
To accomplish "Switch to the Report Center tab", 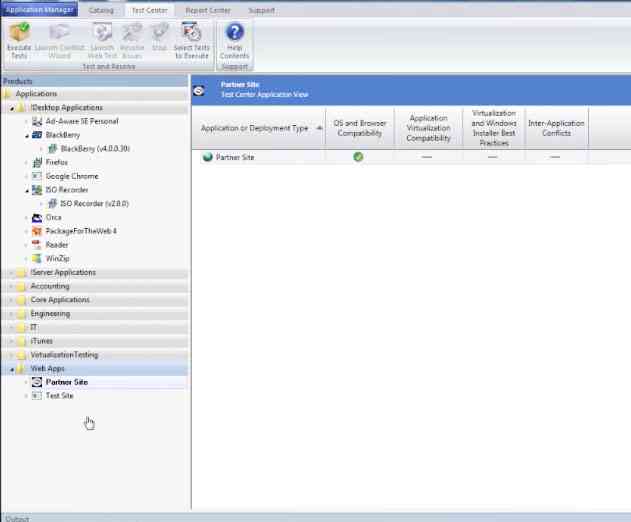I will click(208, 10).
